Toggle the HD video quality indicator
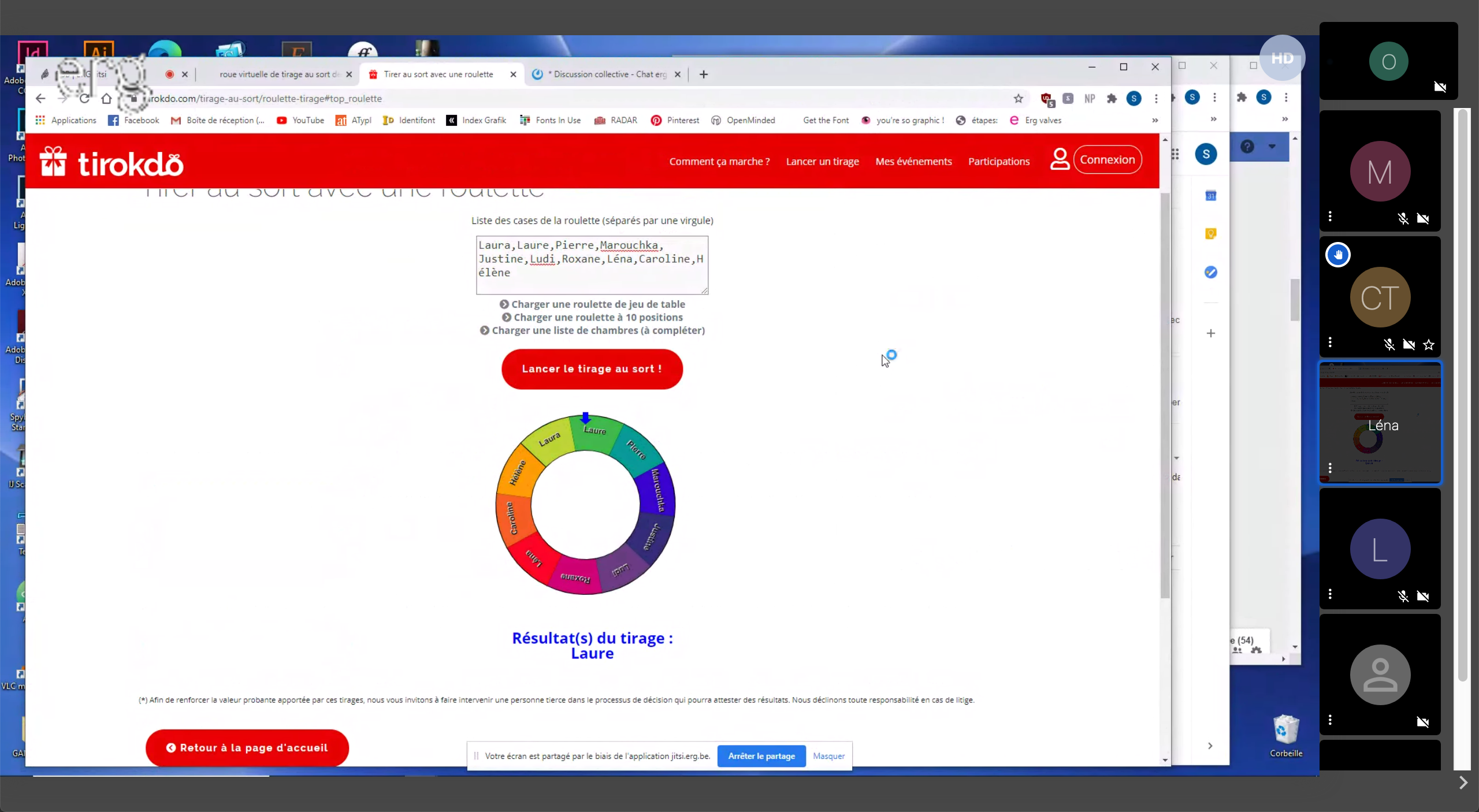 (1282, 58)
